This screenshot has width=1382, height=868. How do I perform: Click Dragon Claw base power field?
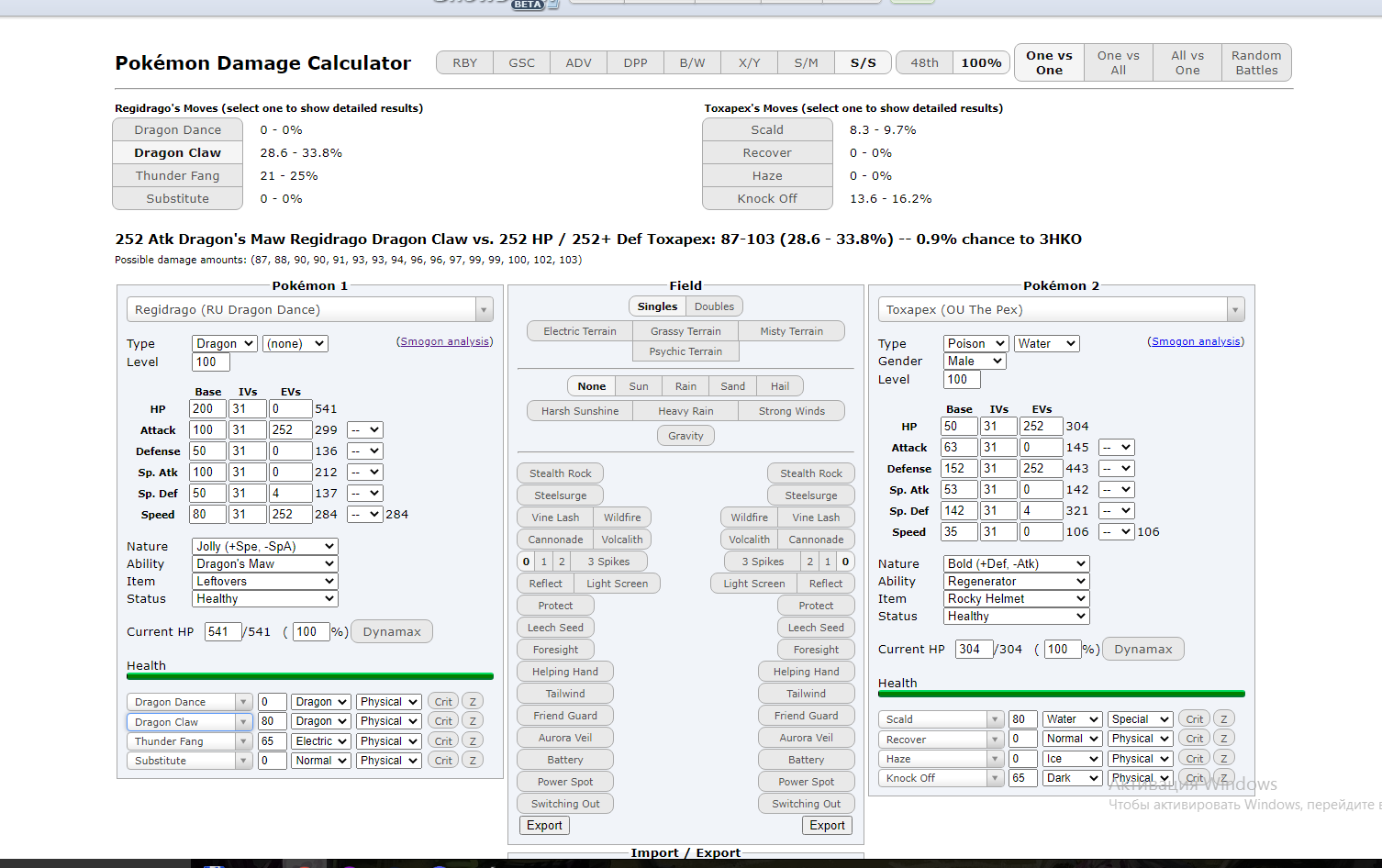click(x=273, y=721)
